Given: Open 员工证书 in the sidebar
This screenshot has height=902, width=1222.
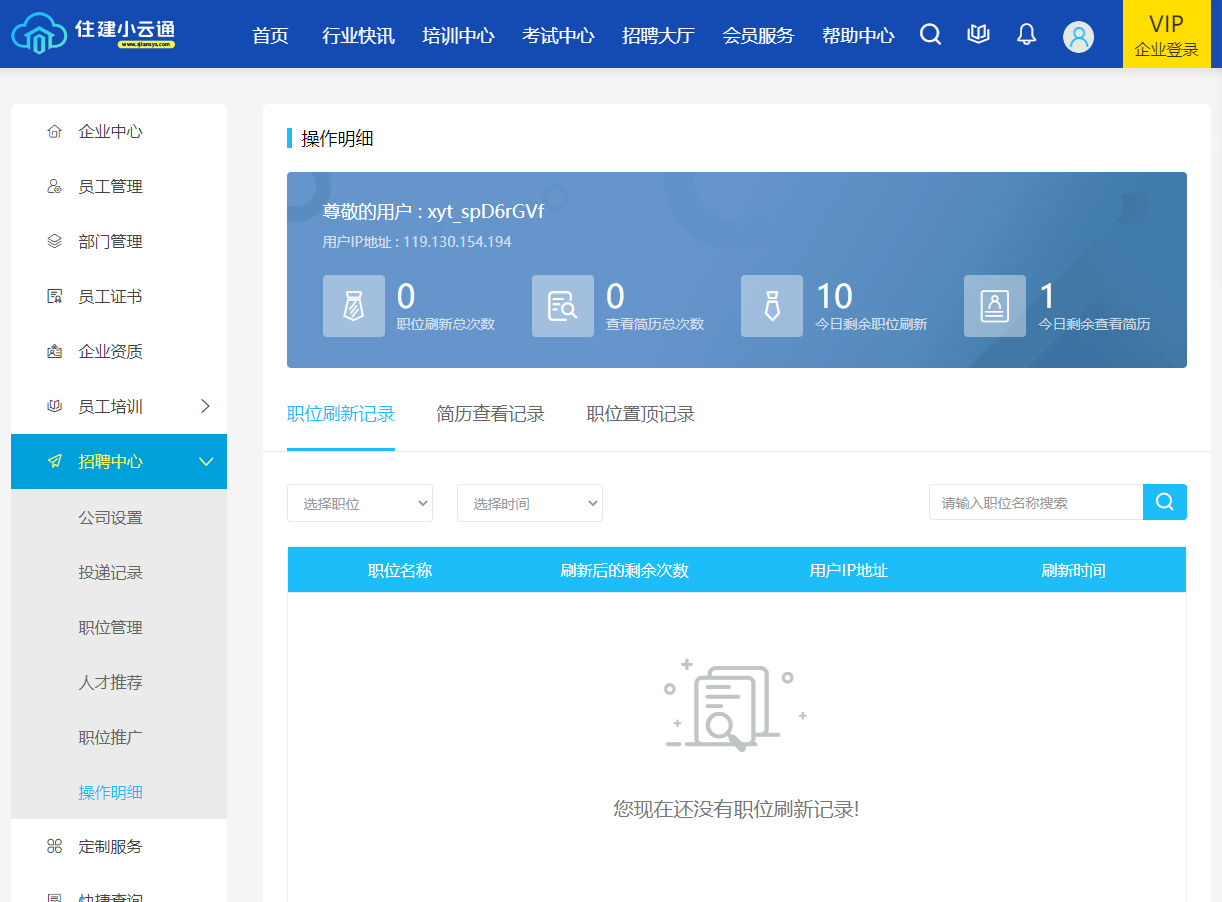Looking at the screenshot, I should pos(110,296).
